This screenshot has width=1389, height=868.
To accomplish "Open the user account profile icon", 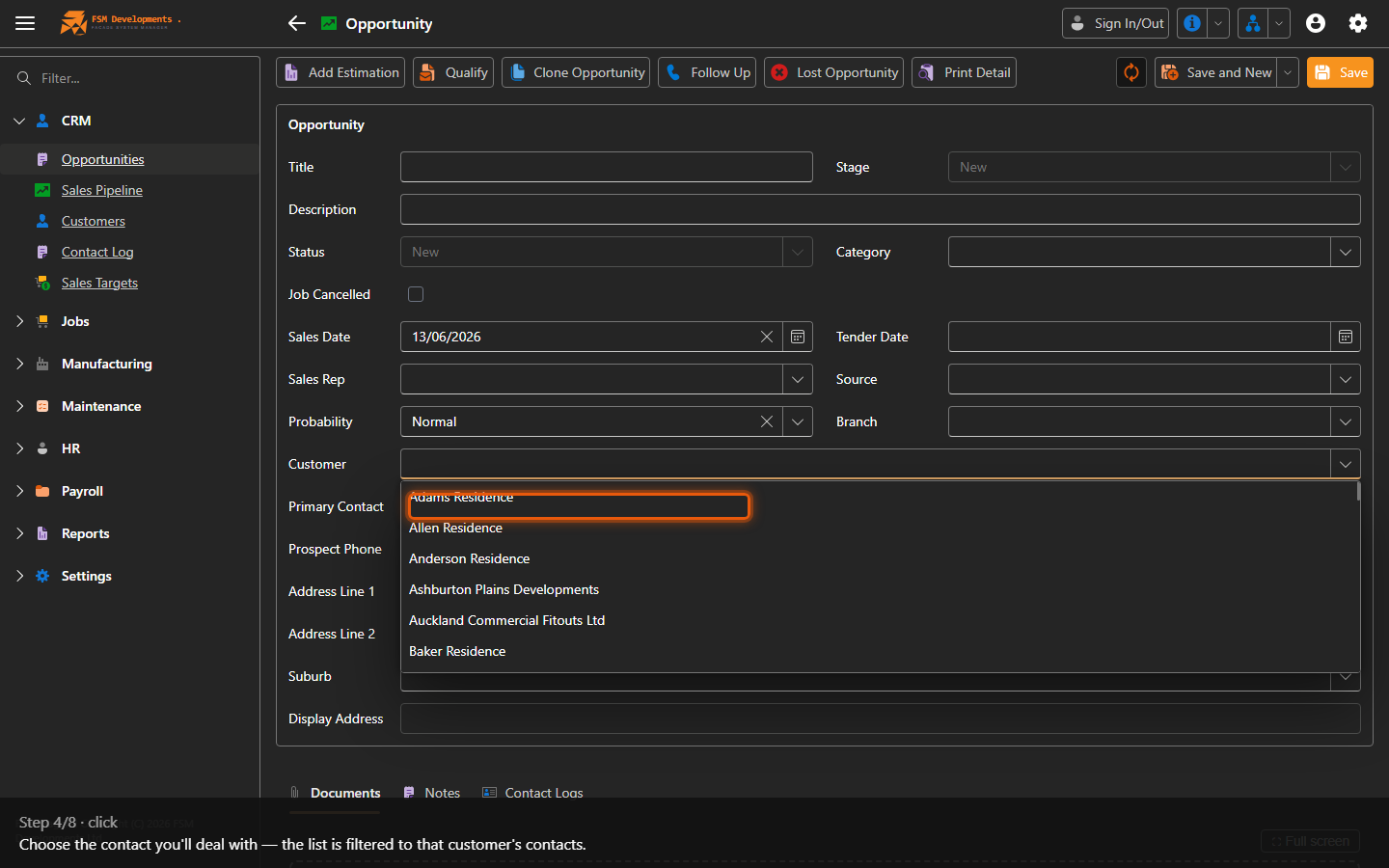I will coord(1316,23).
